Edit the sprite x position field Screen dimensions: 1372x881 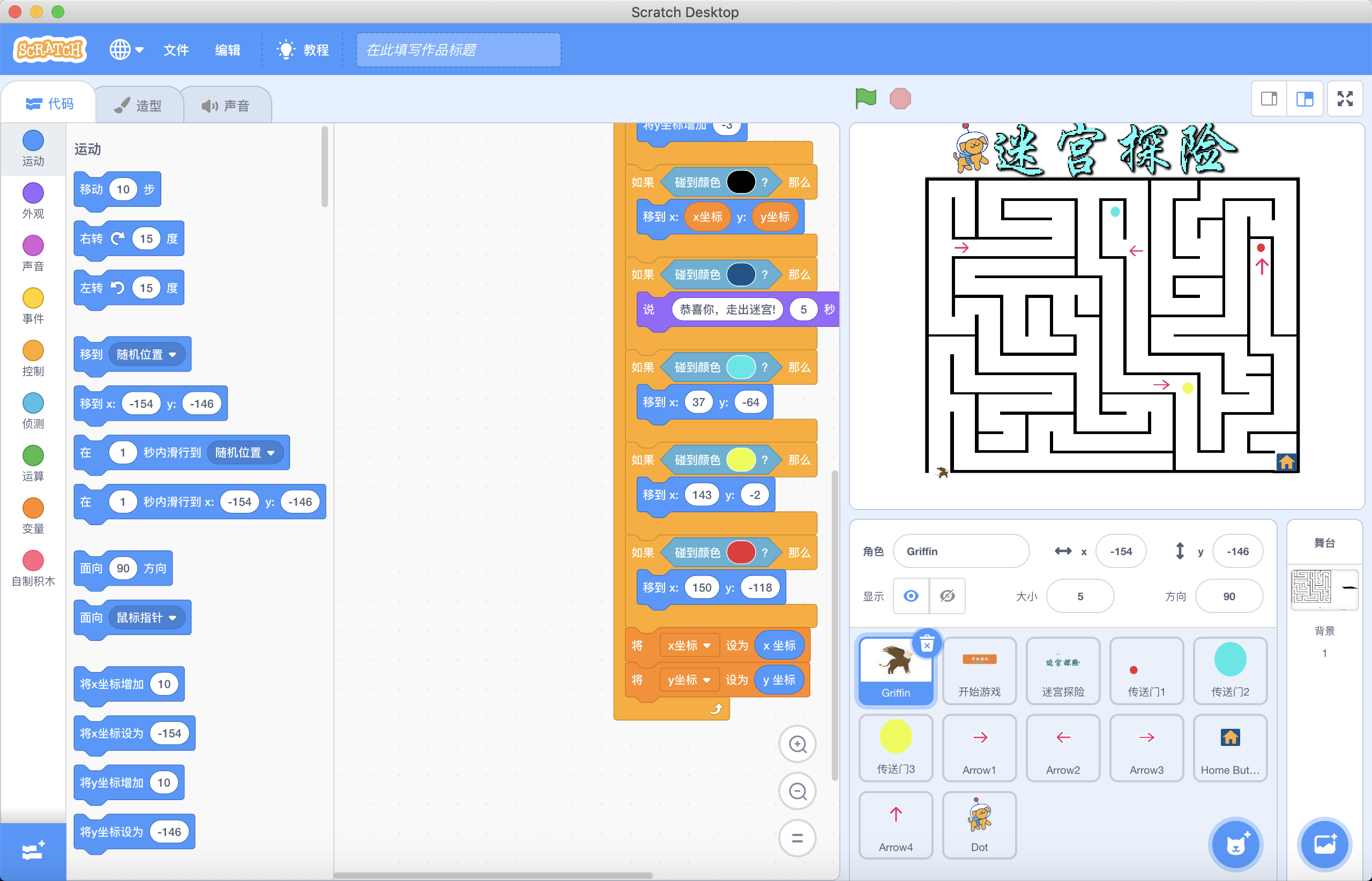(x=1121, y=551)
